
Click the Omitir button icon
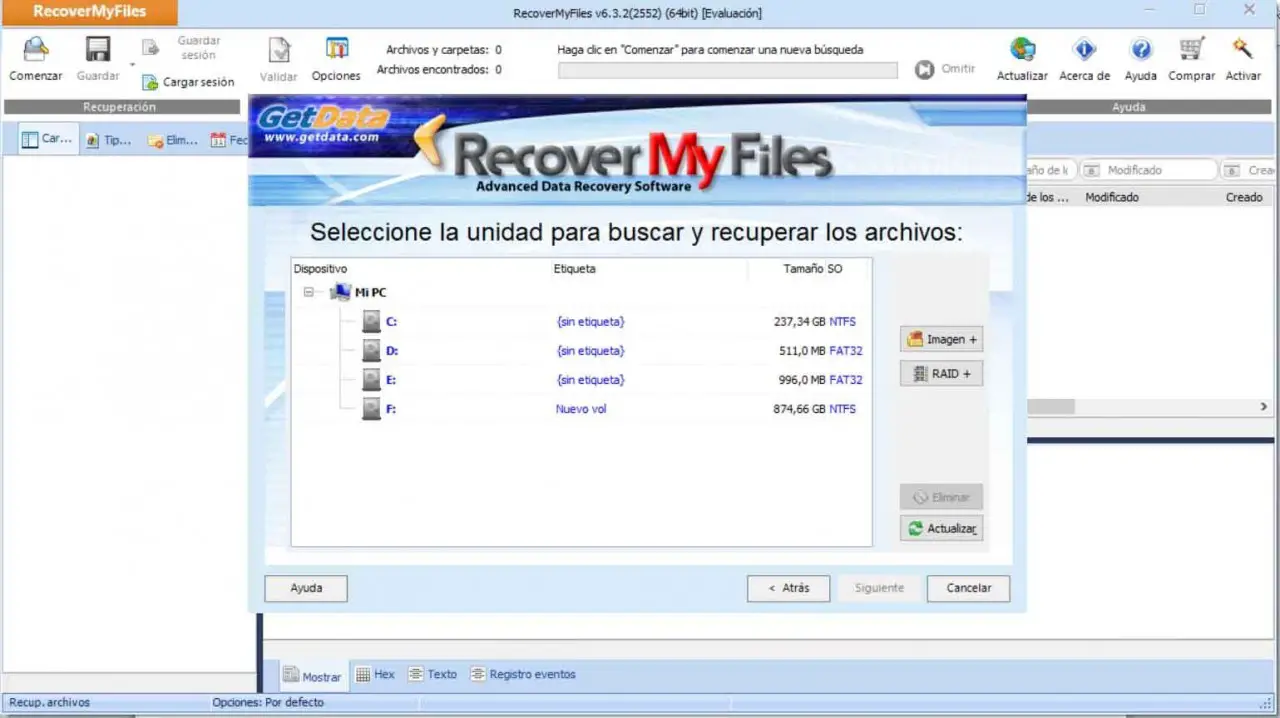point(925,69)
